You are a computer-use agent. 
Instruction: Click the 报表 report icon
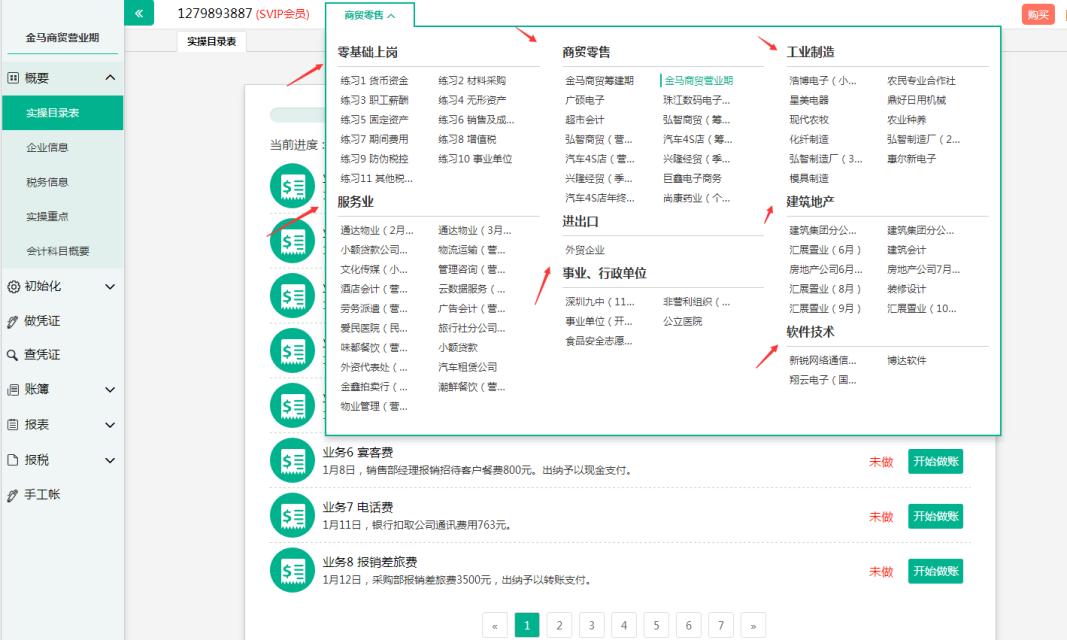pos(14,424)
